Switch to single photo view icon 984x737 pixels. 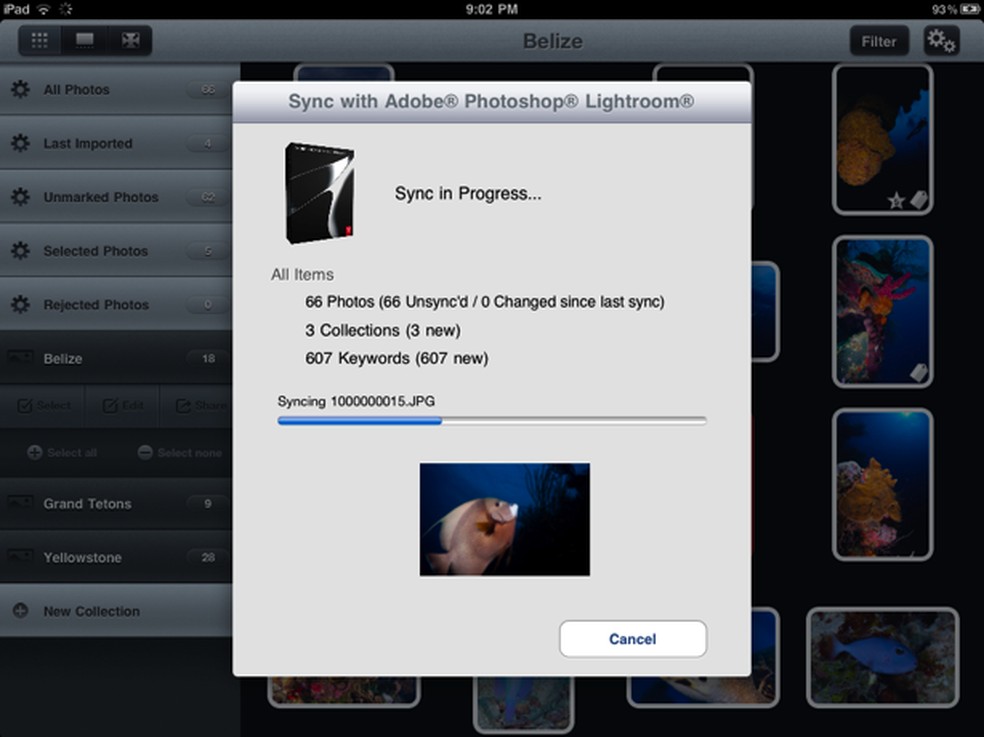pos(85,41)
